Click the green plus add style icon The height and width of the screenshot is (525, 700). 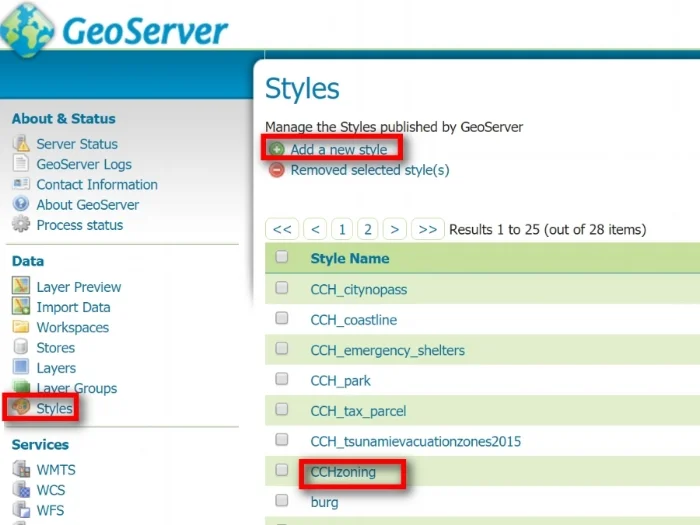276,149
